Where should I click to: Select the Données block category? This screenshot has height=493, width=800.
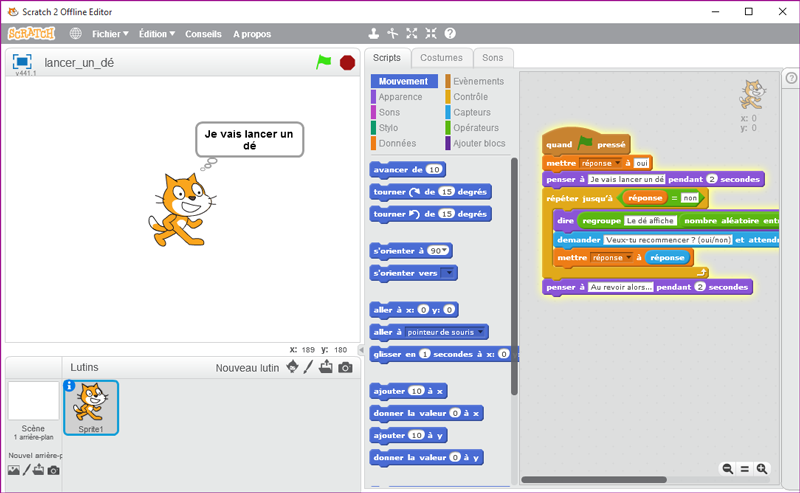397,143
